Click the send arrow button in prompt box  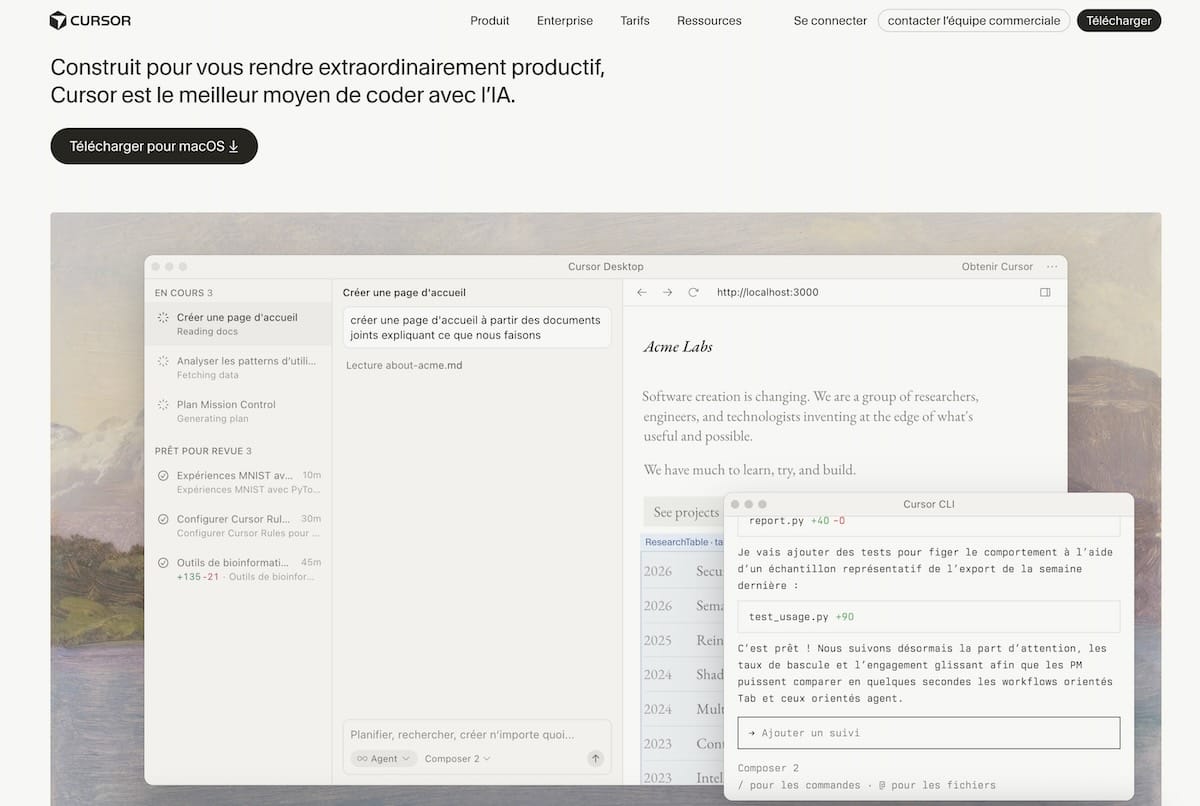point(596,759)
